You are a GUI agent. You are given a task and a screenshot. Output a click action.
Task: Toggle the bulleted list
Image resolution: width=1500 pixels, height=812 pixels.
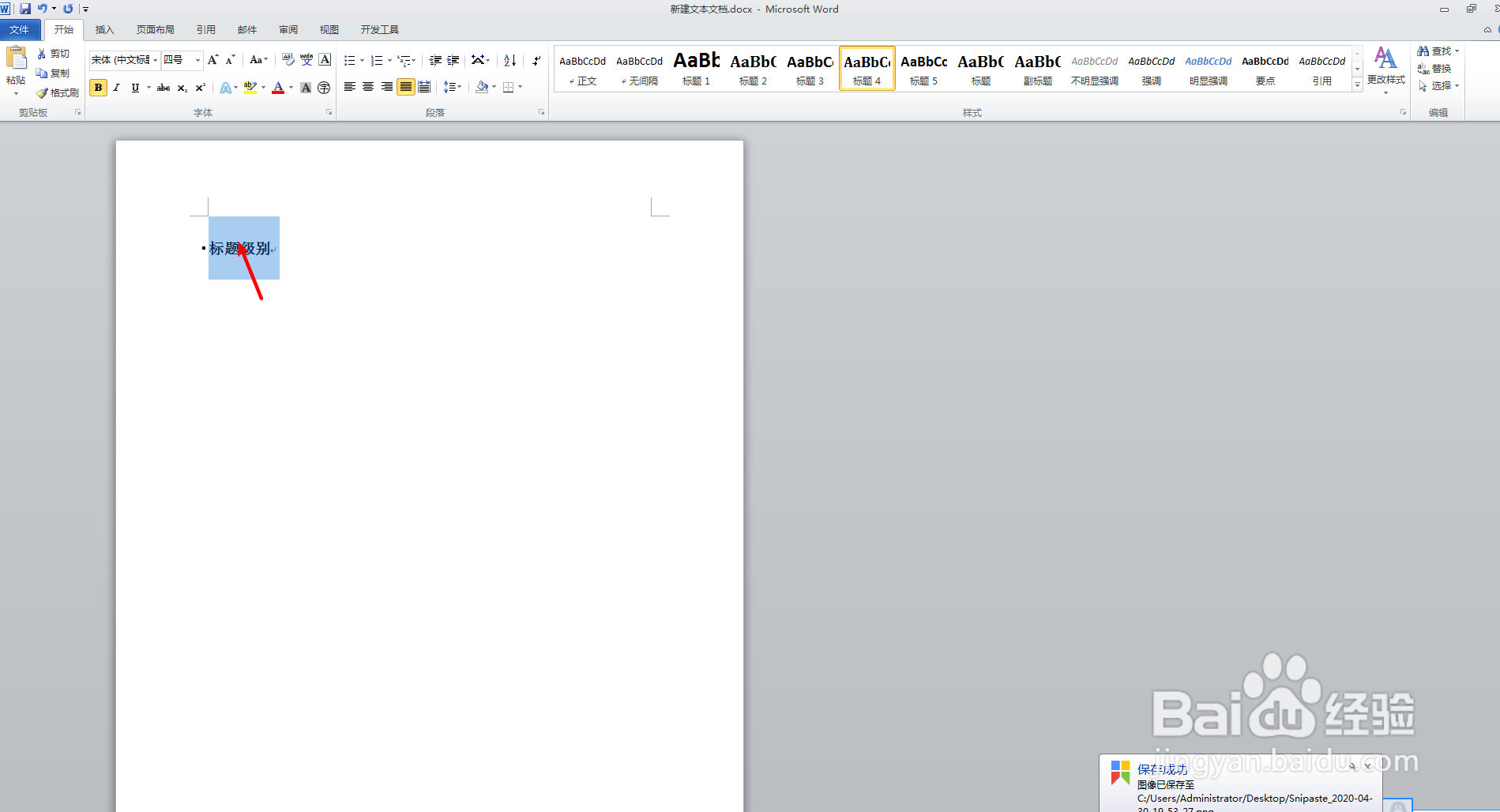[348, 59]
